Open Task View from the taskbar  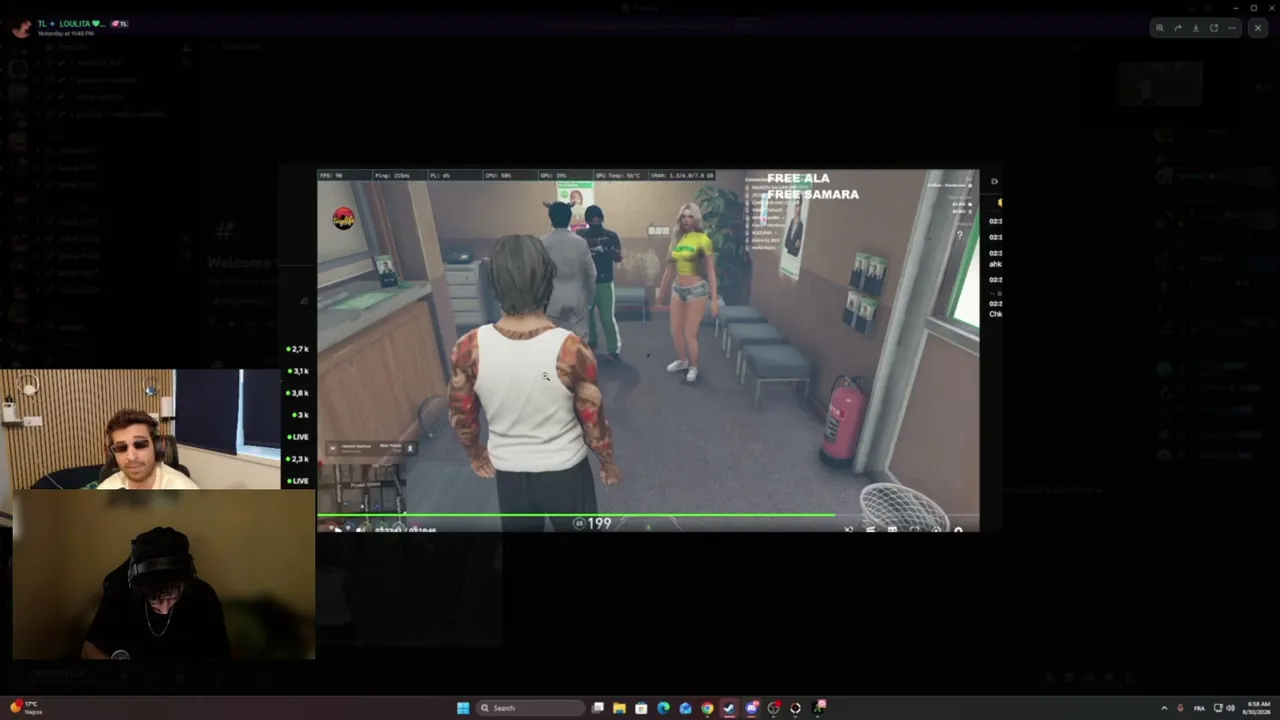click(x=598, y=708)
